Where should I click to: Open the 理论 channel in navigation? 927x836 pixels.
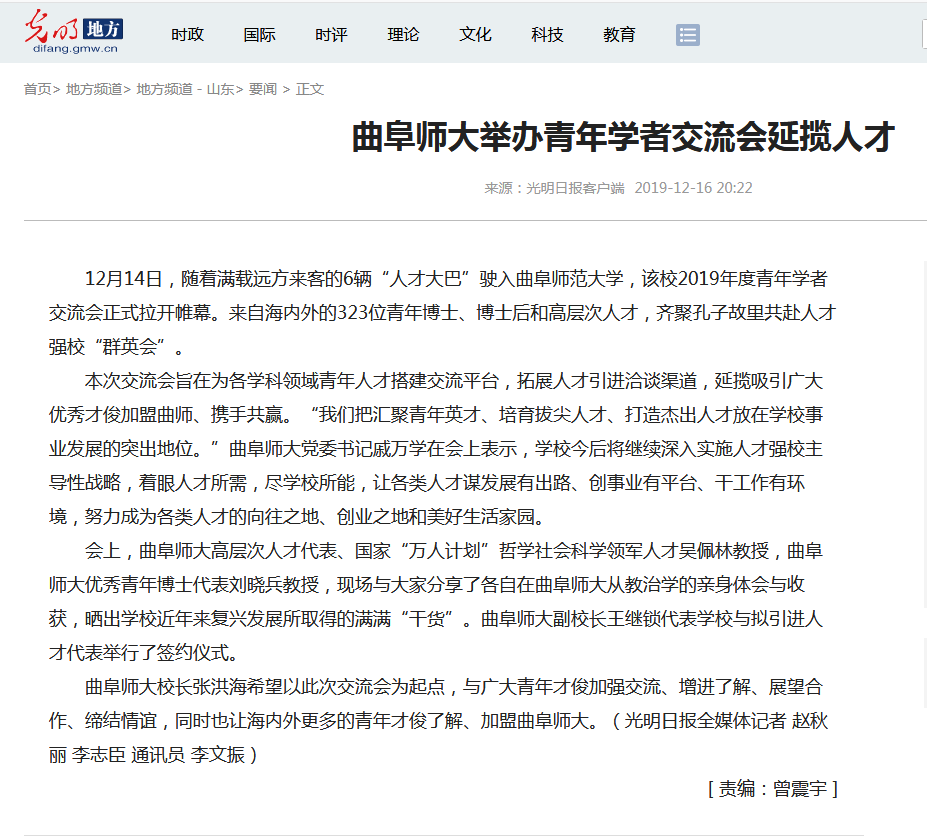click(x=403, y=35)
